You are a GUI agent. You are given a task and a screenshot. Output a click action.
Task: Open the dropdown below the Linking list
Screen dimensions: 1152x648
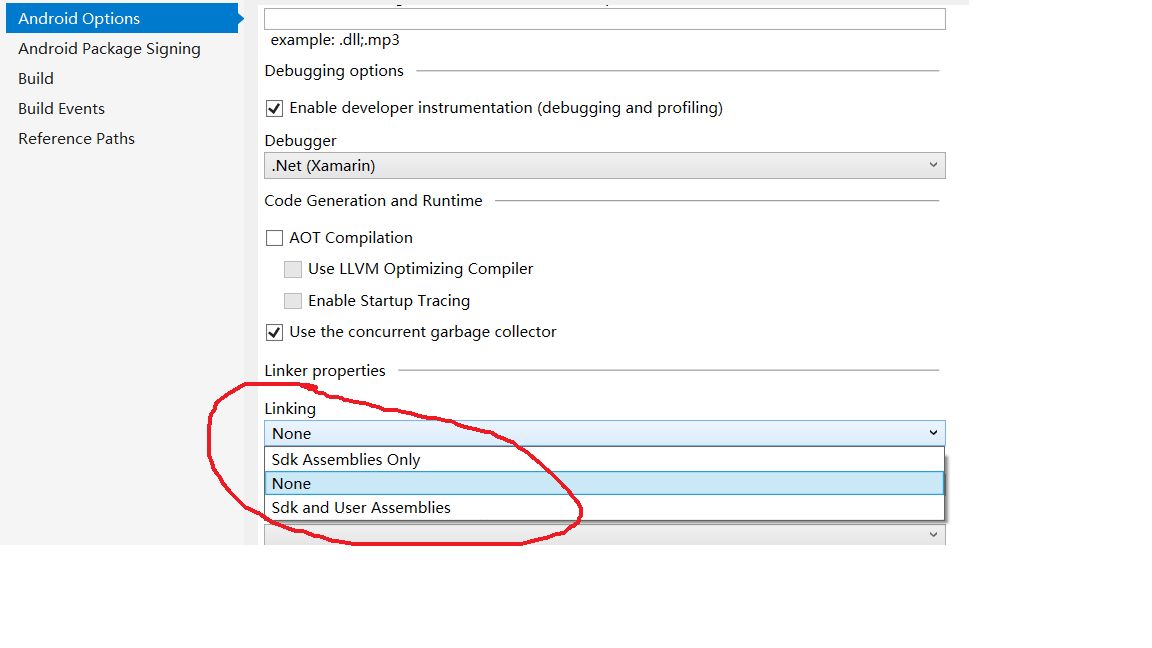[605, 534]
